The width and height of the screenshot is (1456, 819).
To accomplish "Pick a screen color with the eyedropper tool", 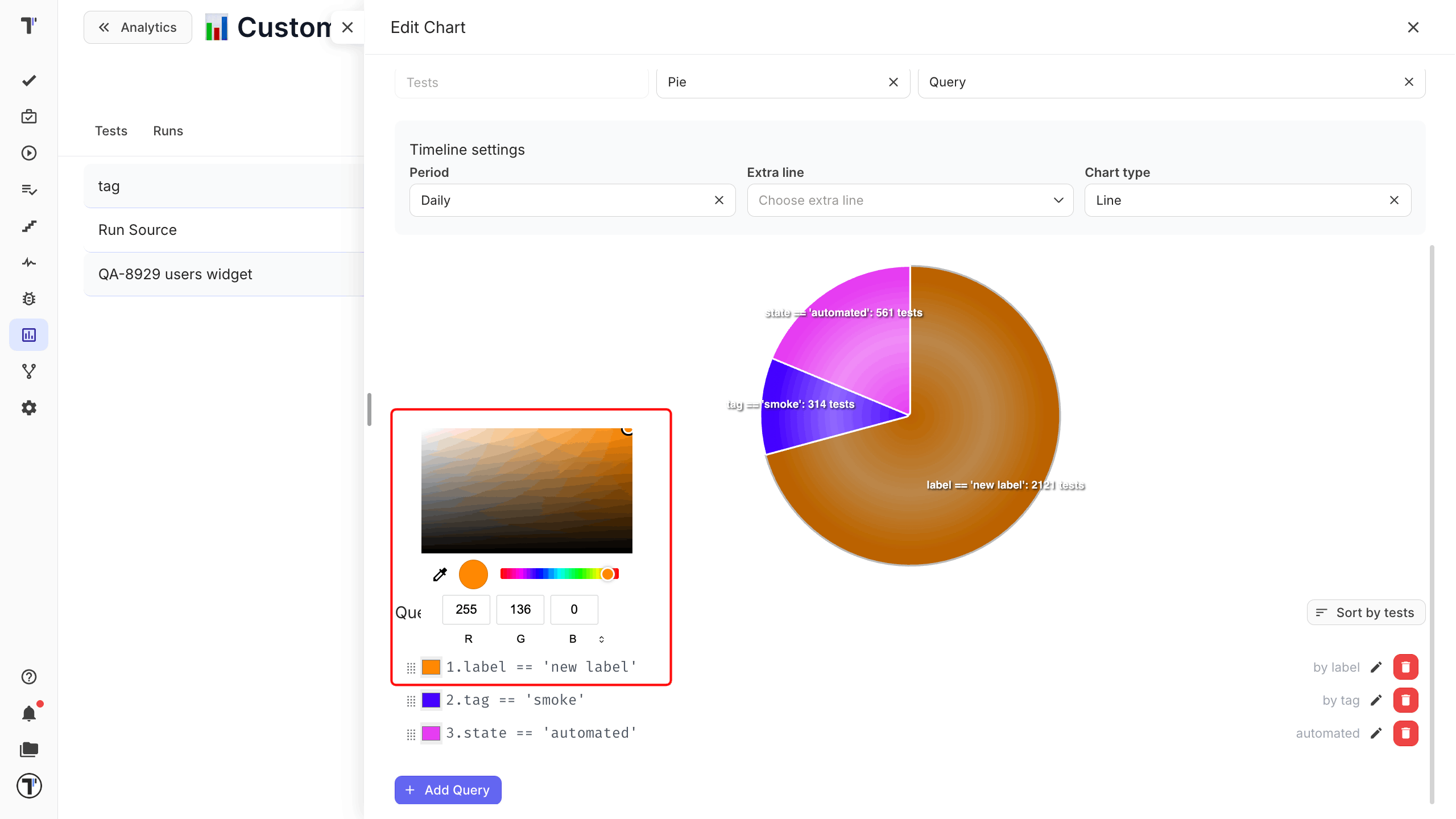I will click(x=440, y=574).
